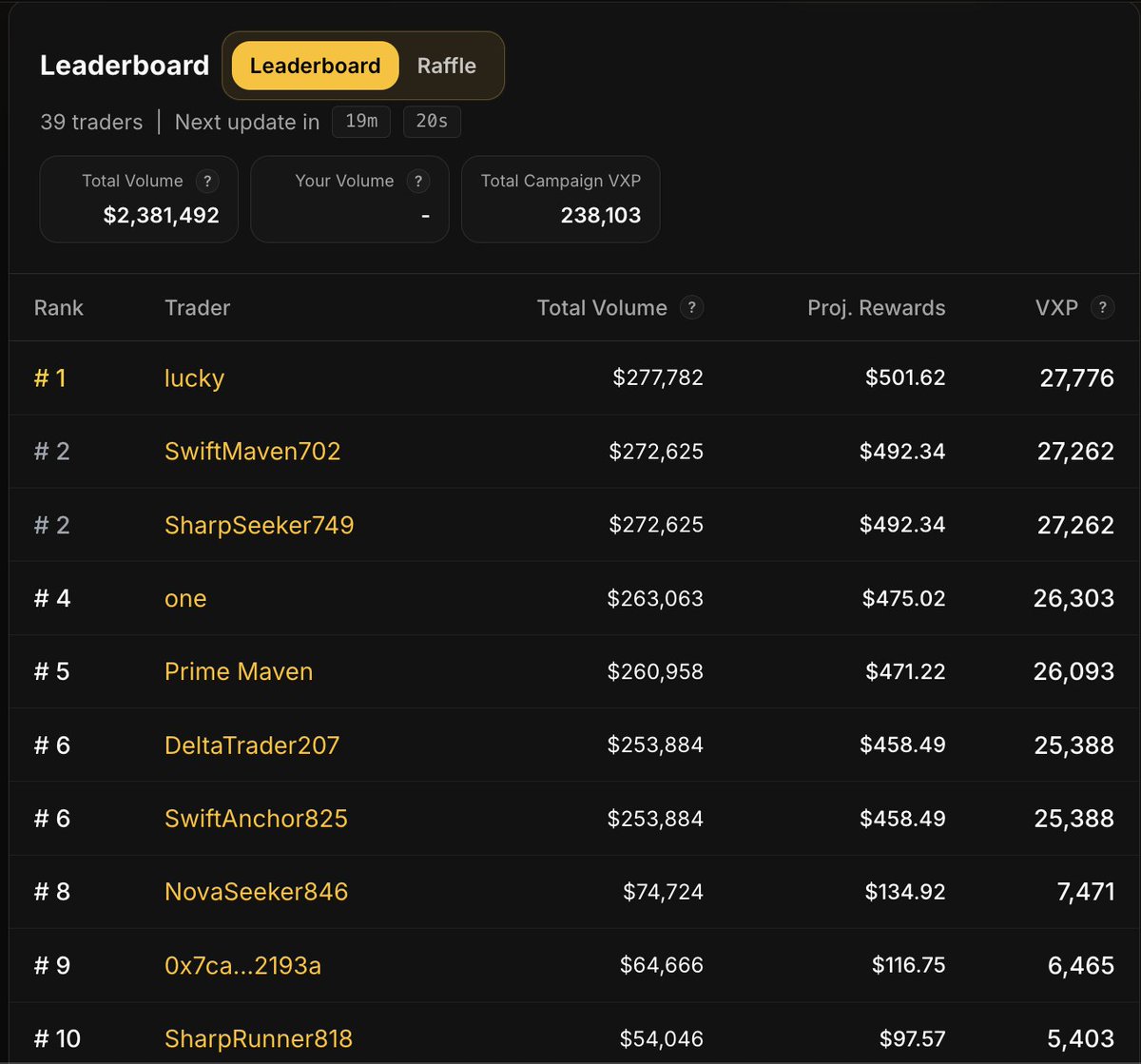Click the 5,403 VXP value

pos(1081,1039)
